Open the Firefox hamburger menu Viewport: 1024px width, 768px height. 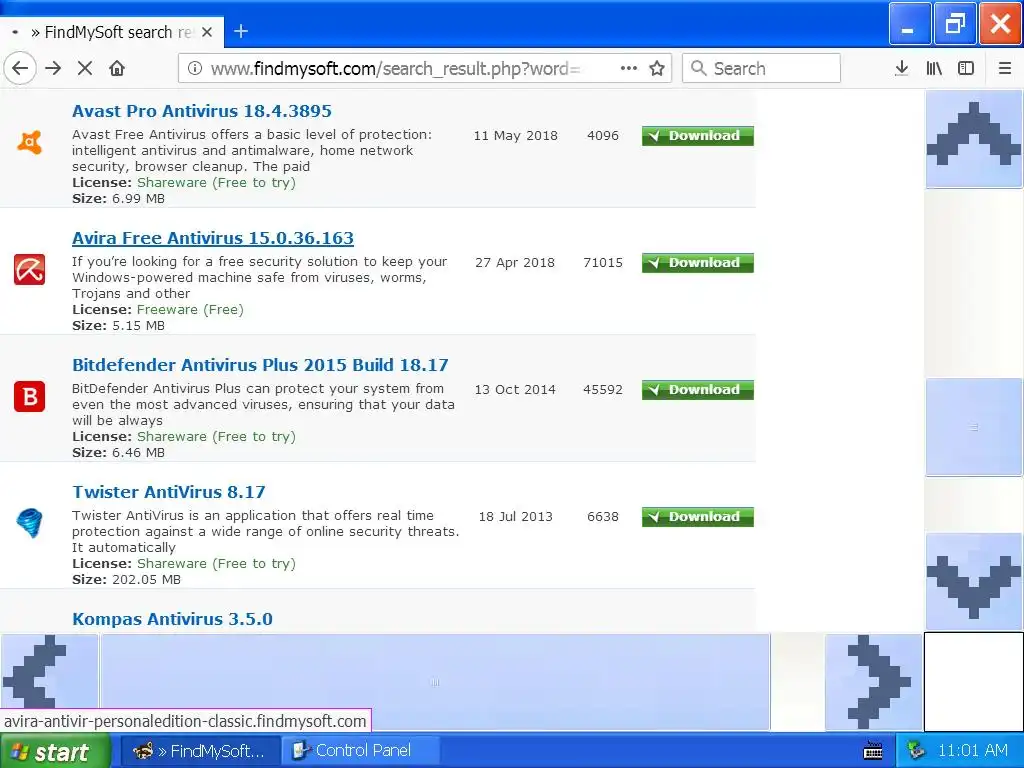(1004, 68)
